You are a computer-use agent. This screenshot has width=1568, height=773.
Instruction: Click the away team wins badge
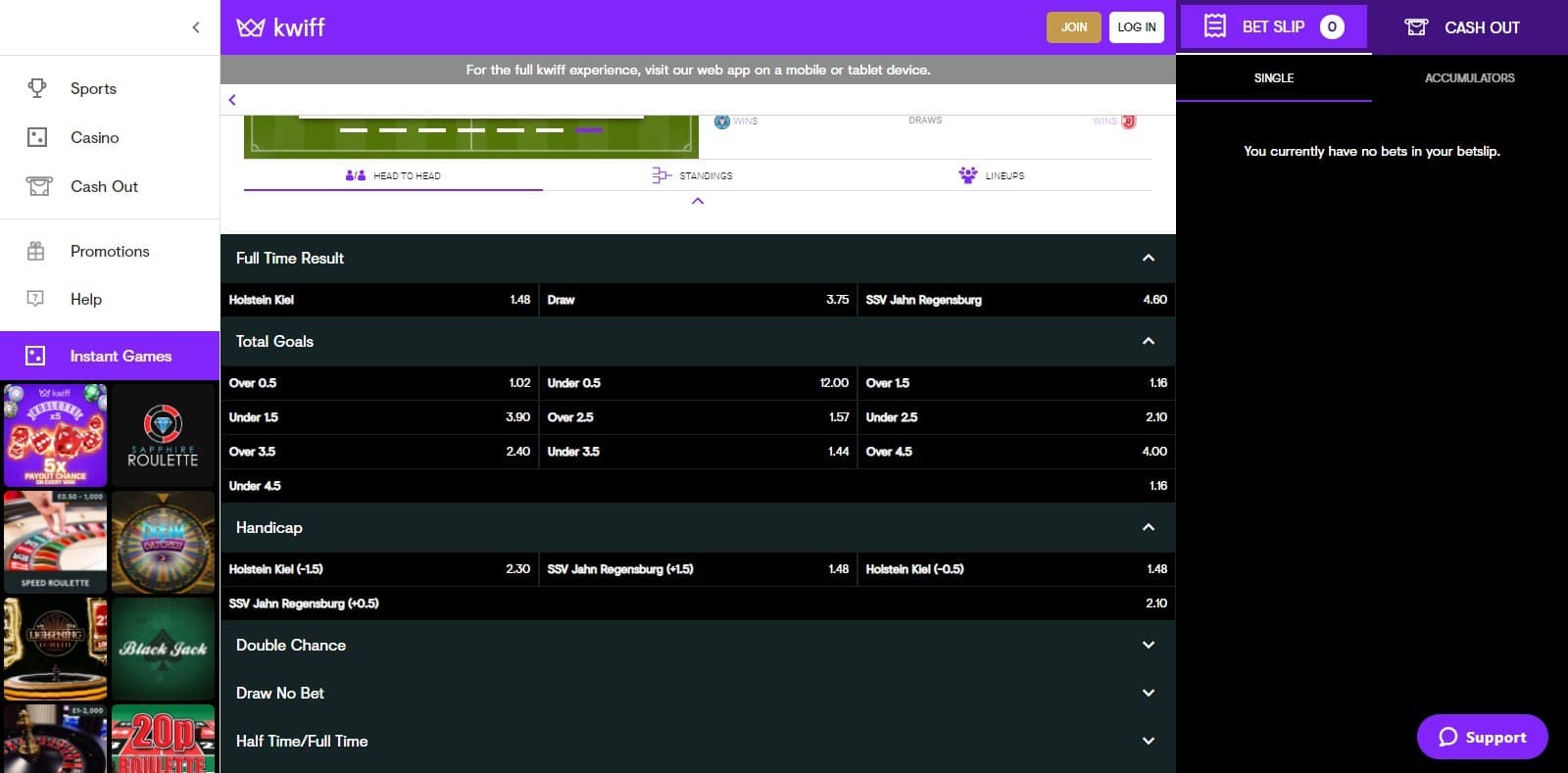pyautogui.click(x=1128, y=121)
